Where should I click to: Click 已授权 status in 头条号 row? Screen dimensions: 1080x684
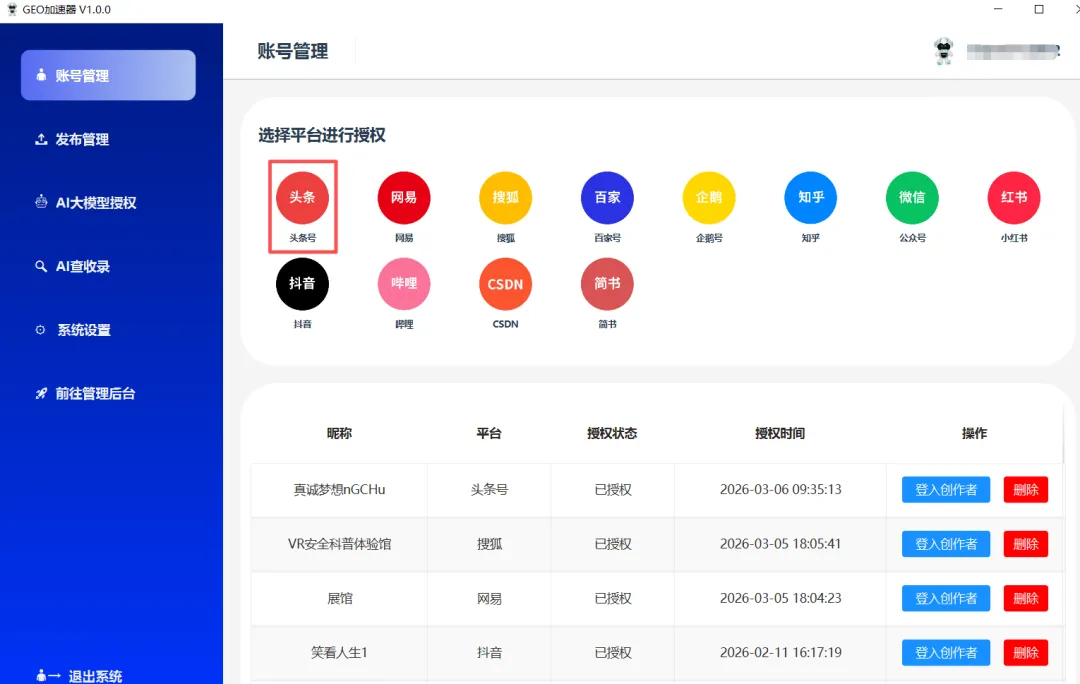coord(613,490)
